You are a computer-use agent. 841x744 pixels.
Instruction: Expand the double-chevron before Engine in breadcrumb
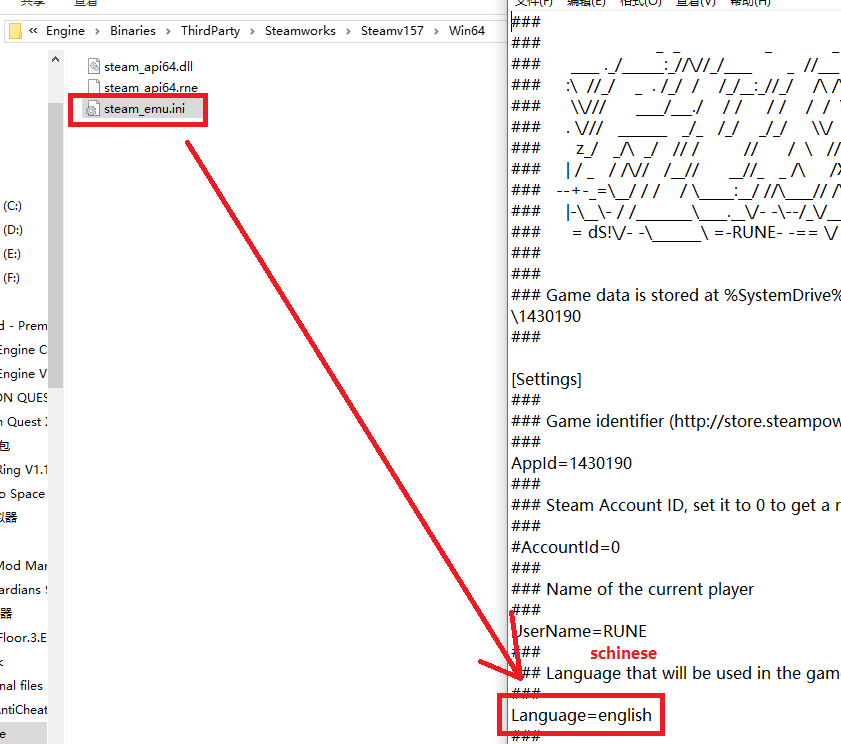(x=33, y=31)
